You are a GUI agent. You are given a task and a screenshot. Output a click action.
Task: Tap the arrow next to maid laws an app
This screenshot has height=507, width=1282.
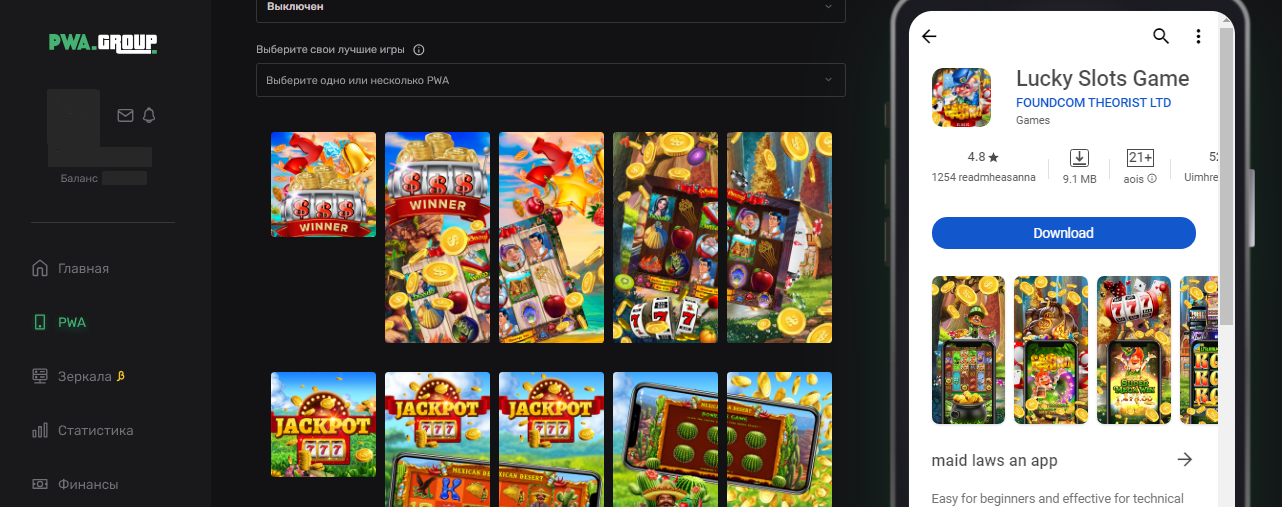coord(1185,460)
